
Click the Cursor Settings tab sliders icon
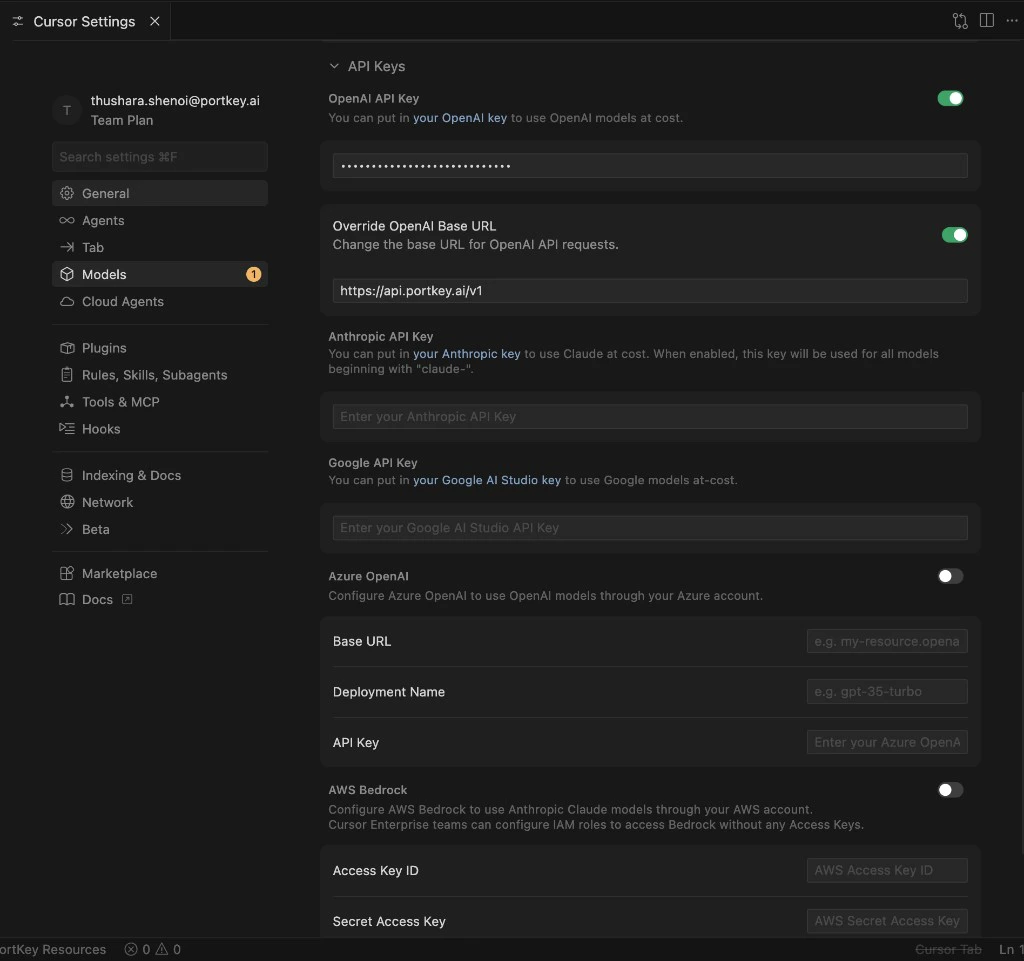coord(18,22)
